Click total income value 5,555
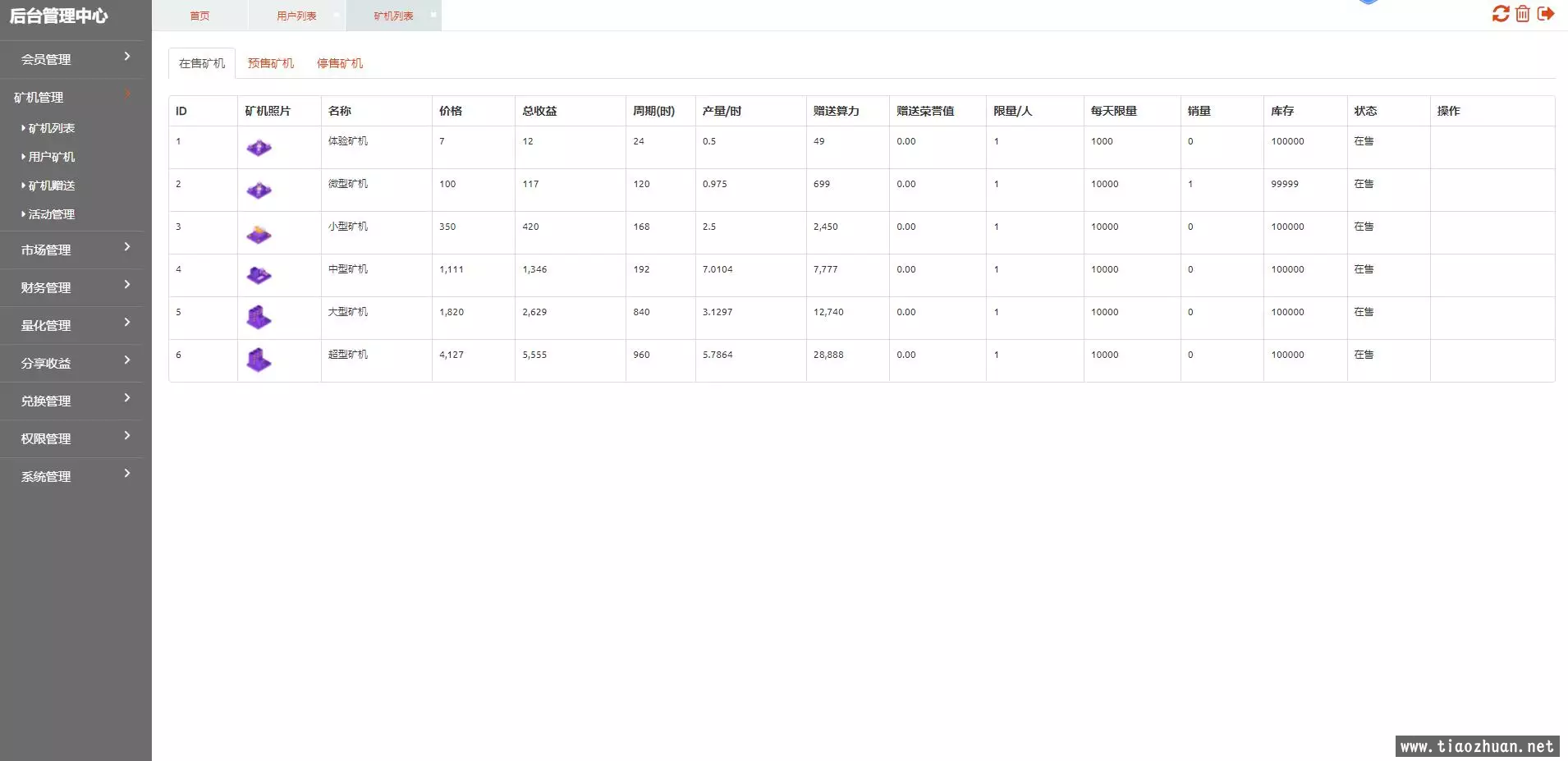The image size is (1568, 761). coord(534,355)
